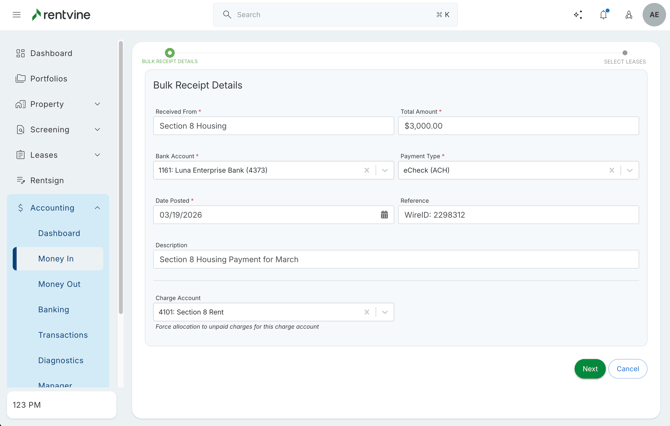
Task: Open the hamburger menu icon
Action: coord(16,15)
